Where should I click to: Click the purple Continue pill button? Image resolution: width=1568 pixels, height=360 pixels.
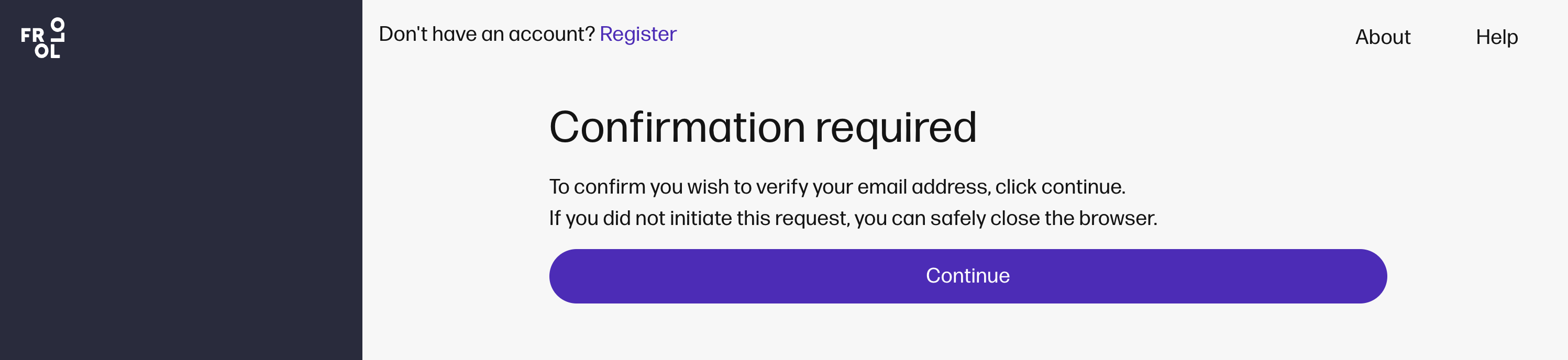pos(967,276)
